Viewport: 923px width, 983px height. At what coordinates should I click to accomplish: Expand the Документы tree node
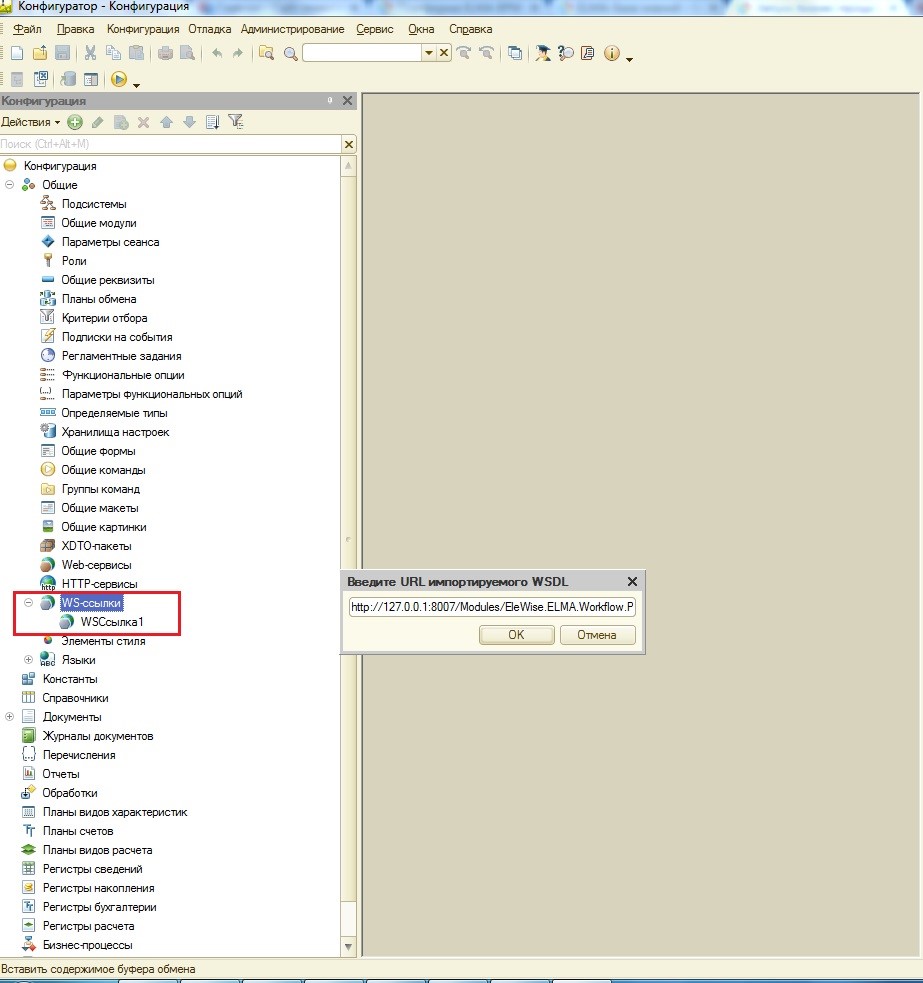point(10,717)
